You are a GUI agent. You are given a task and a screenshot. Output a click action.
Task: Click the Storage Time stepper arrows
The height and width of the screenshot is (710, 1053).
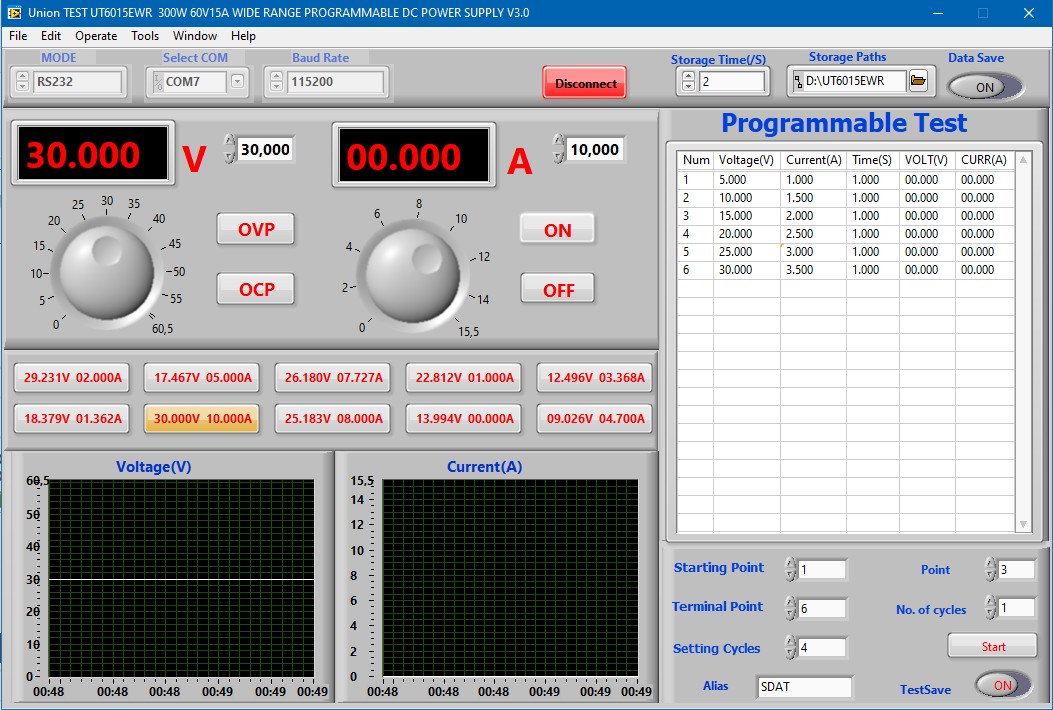pyautogui.click(x=687, y=82)
